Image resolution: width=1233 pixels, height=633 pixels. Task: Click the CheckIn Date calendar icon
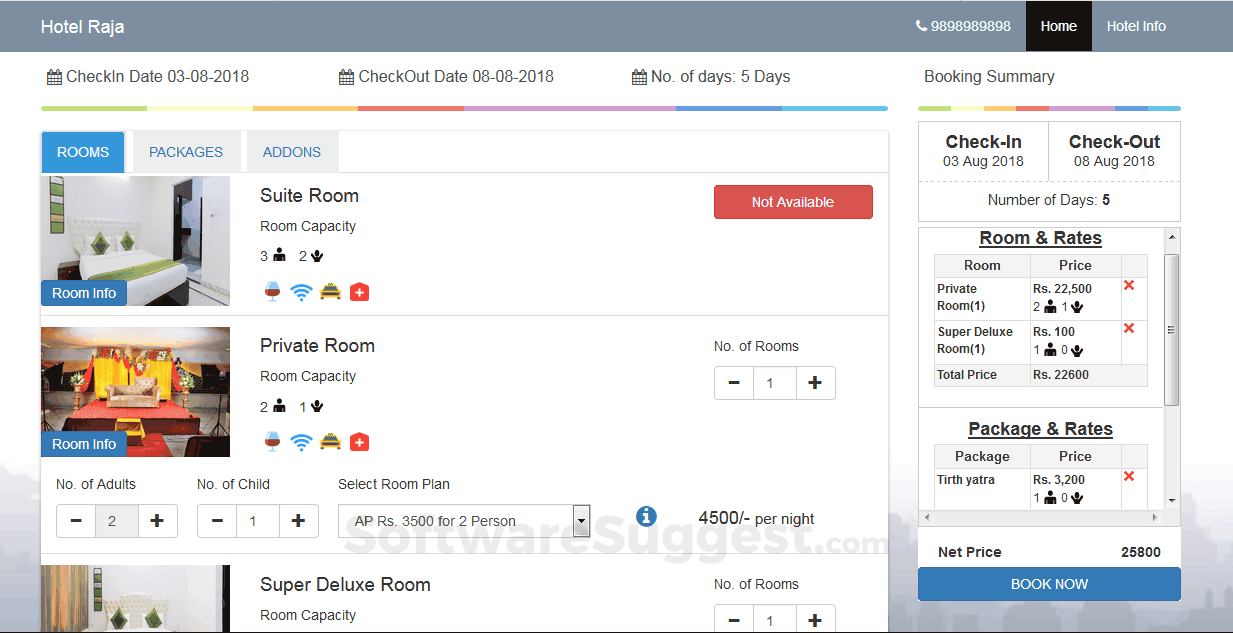point(54,77)
